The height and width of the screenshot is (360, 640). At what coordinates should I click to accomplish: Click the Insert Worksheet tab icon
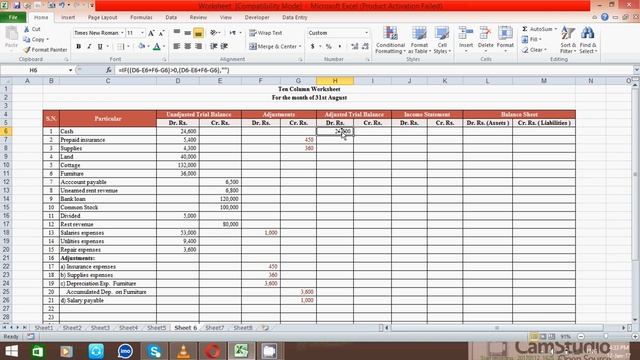[265, 328]
